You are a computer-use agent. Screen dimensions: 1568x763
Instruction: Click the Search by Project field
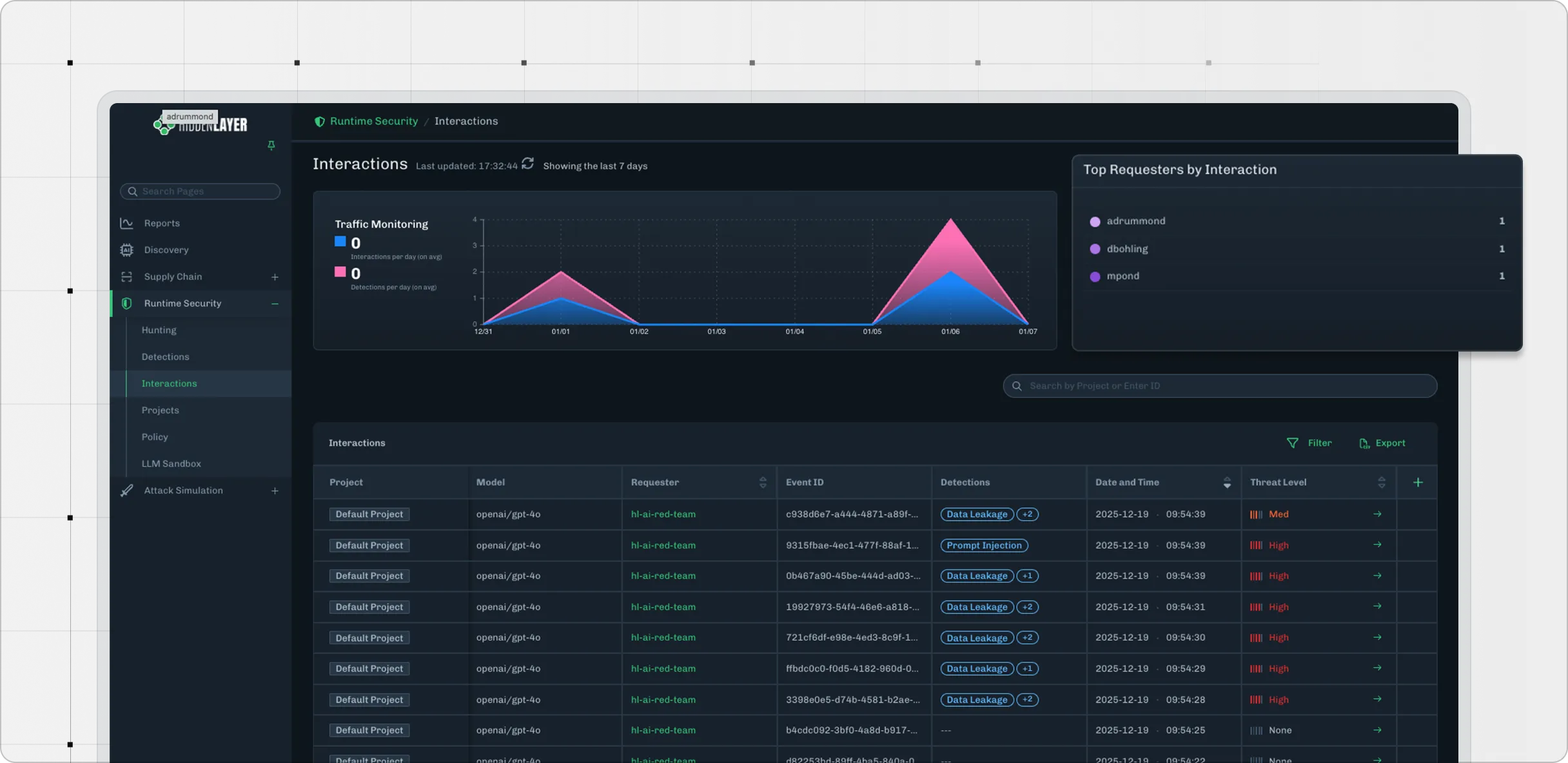point(1220,386)
